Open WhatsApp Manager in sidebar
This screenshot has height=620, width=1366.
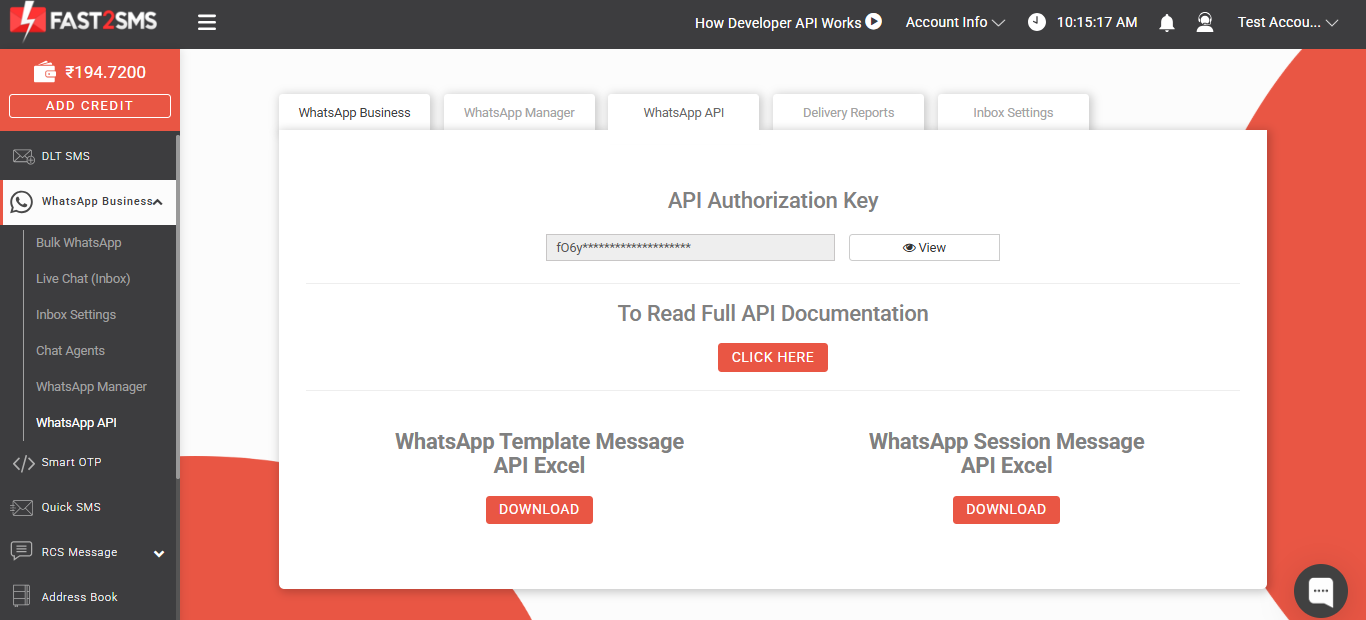pyautogui.click(x=91, y=387)
